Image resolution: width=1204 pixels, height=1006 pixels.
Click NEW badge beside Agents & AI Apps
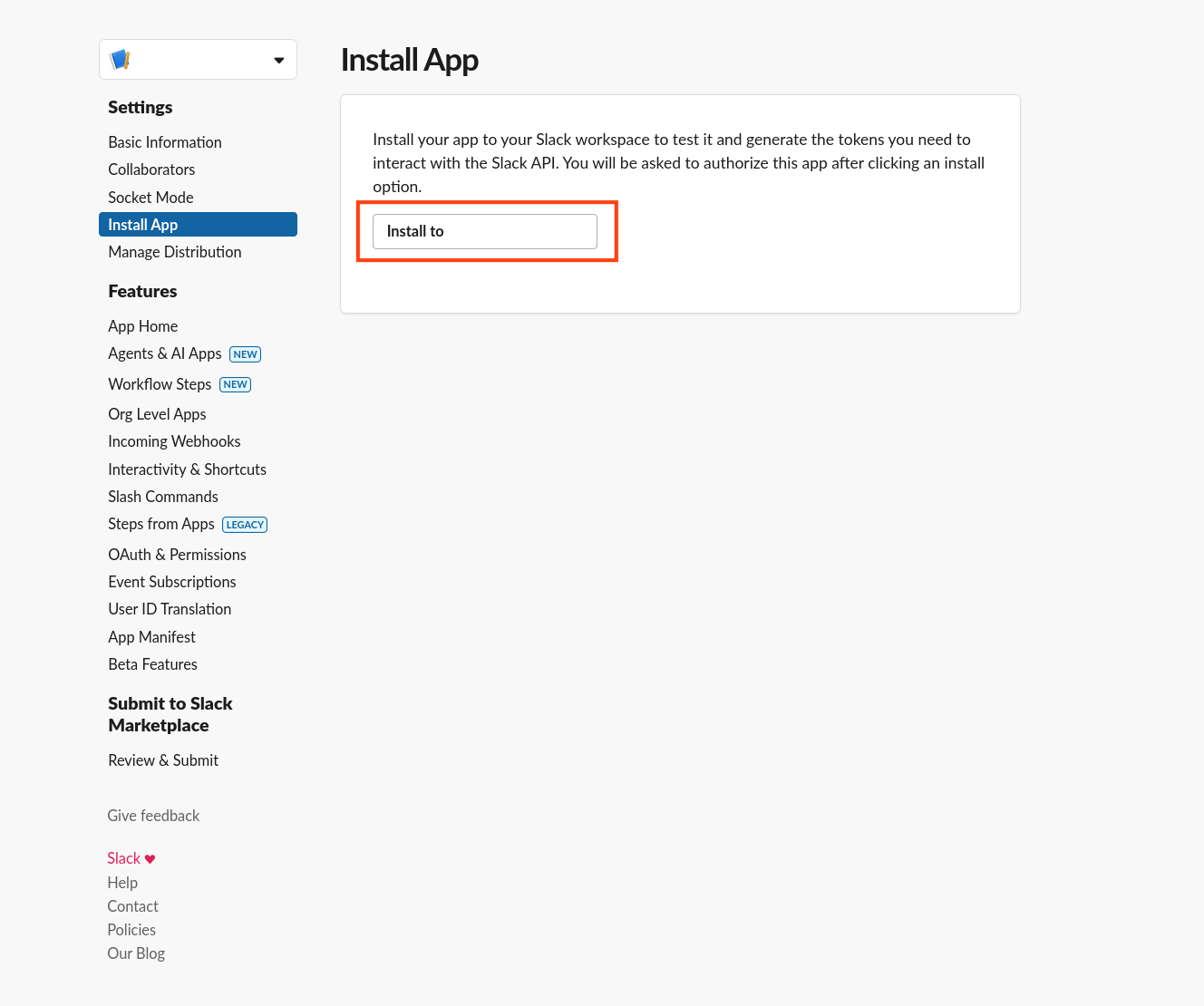[x=245, y=354]
